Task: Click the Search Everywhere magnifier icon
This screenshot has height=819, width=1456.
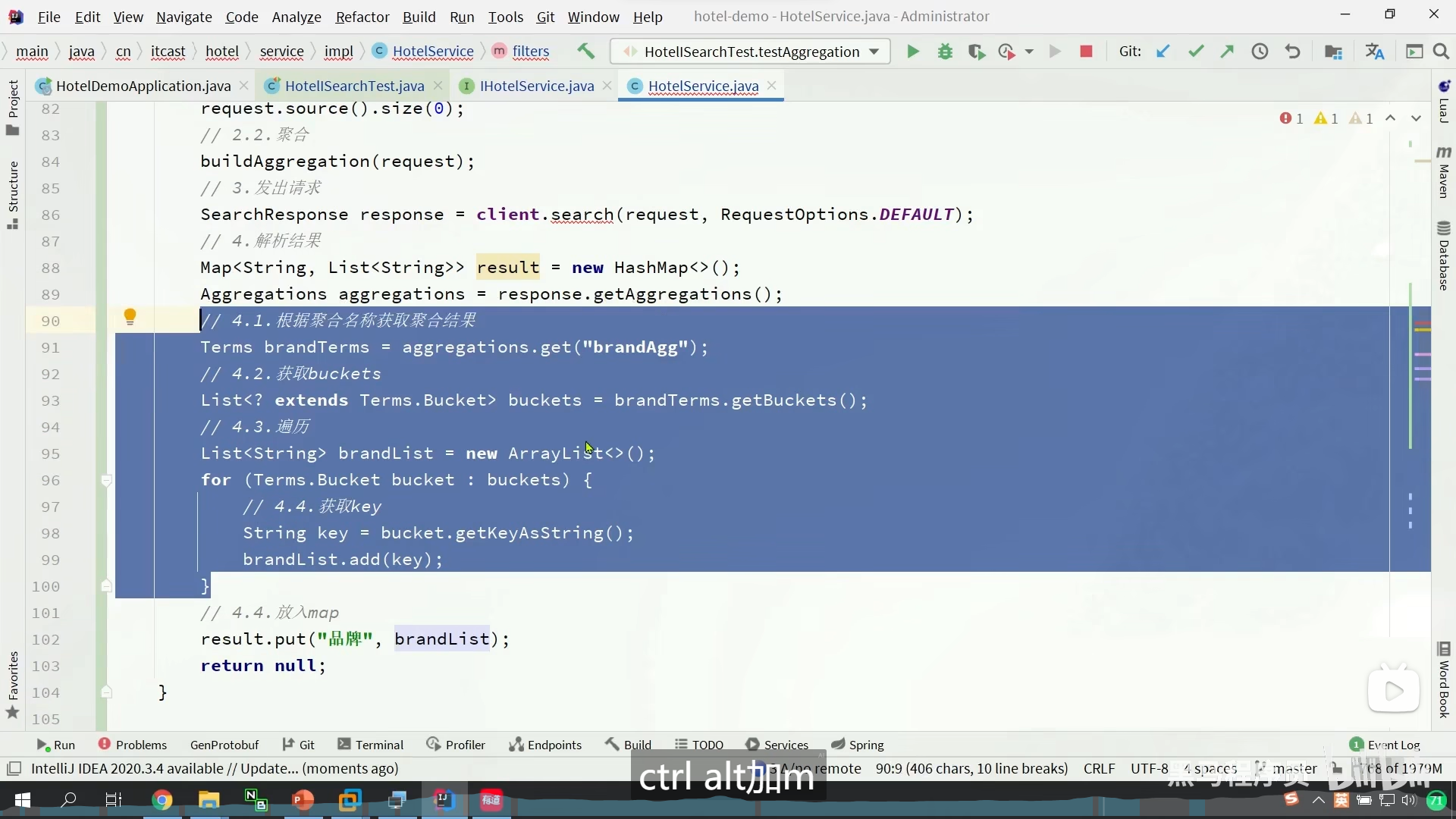Action: [x=1441, y=52]
